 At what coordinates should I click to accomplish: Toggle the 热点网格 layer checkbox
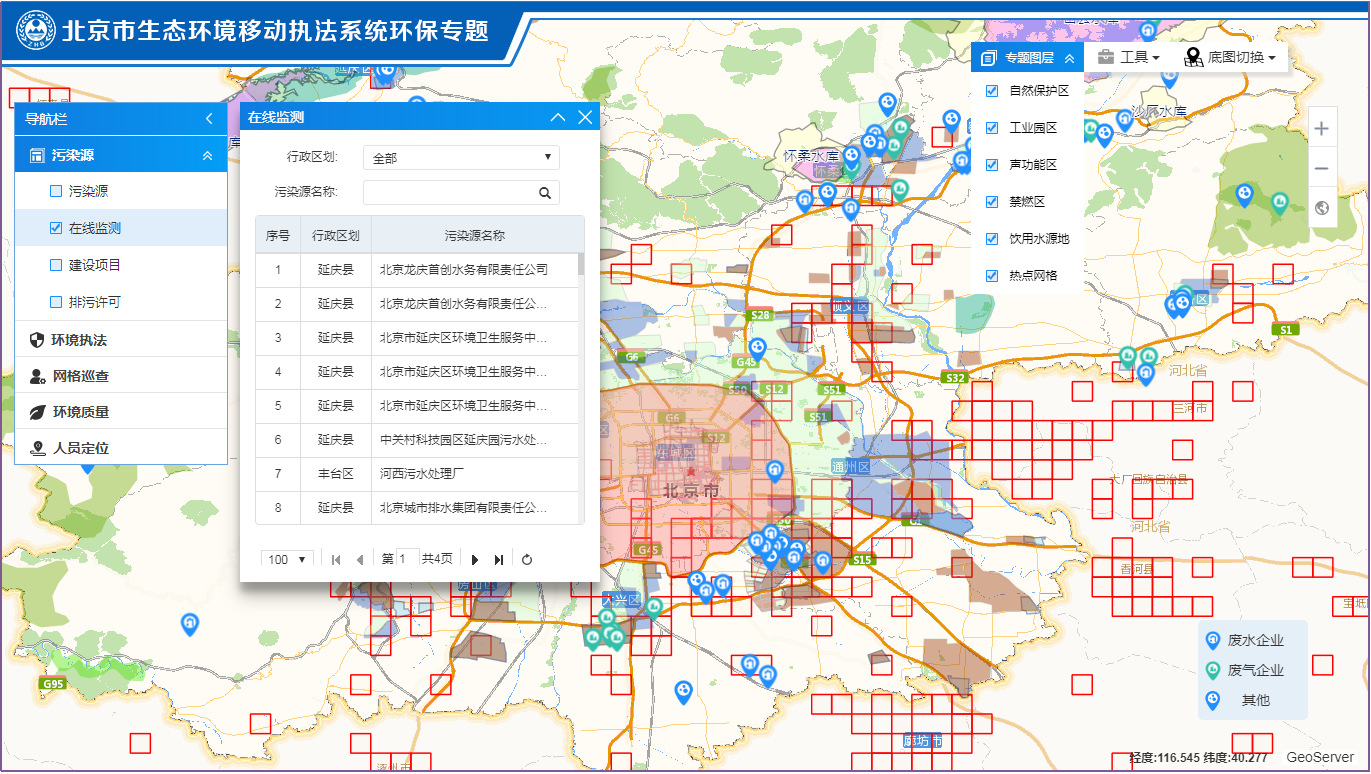click(x=992, y=276)
